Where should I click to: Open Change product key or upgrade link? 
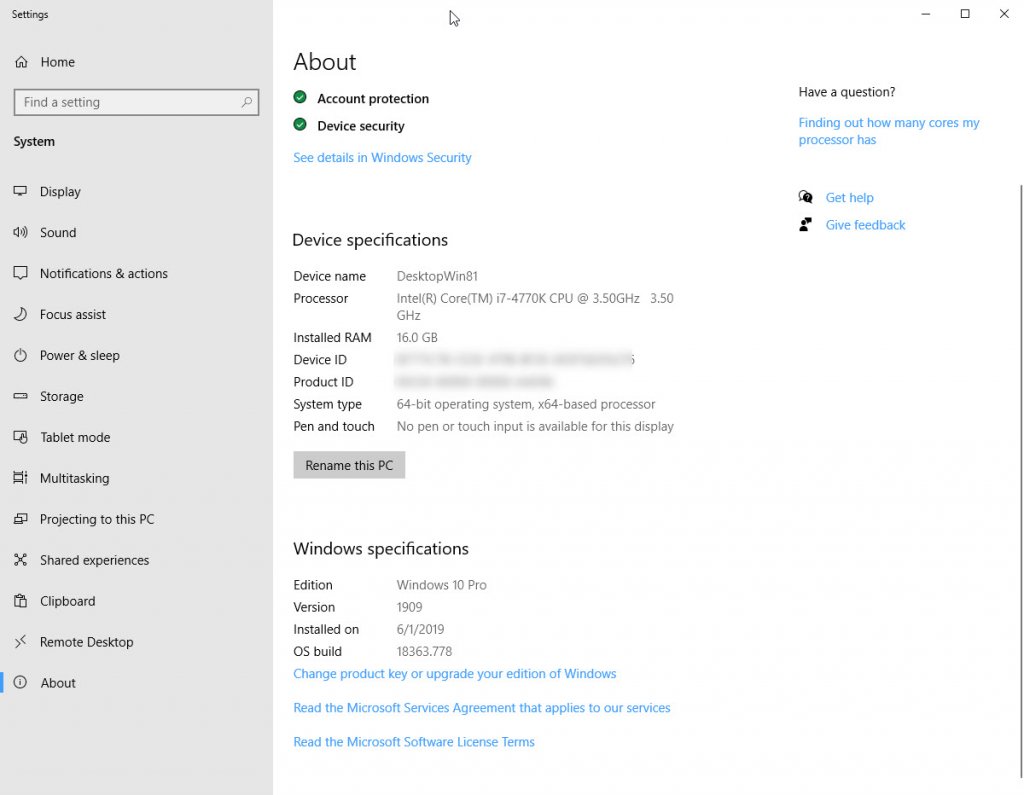[455, 673]
